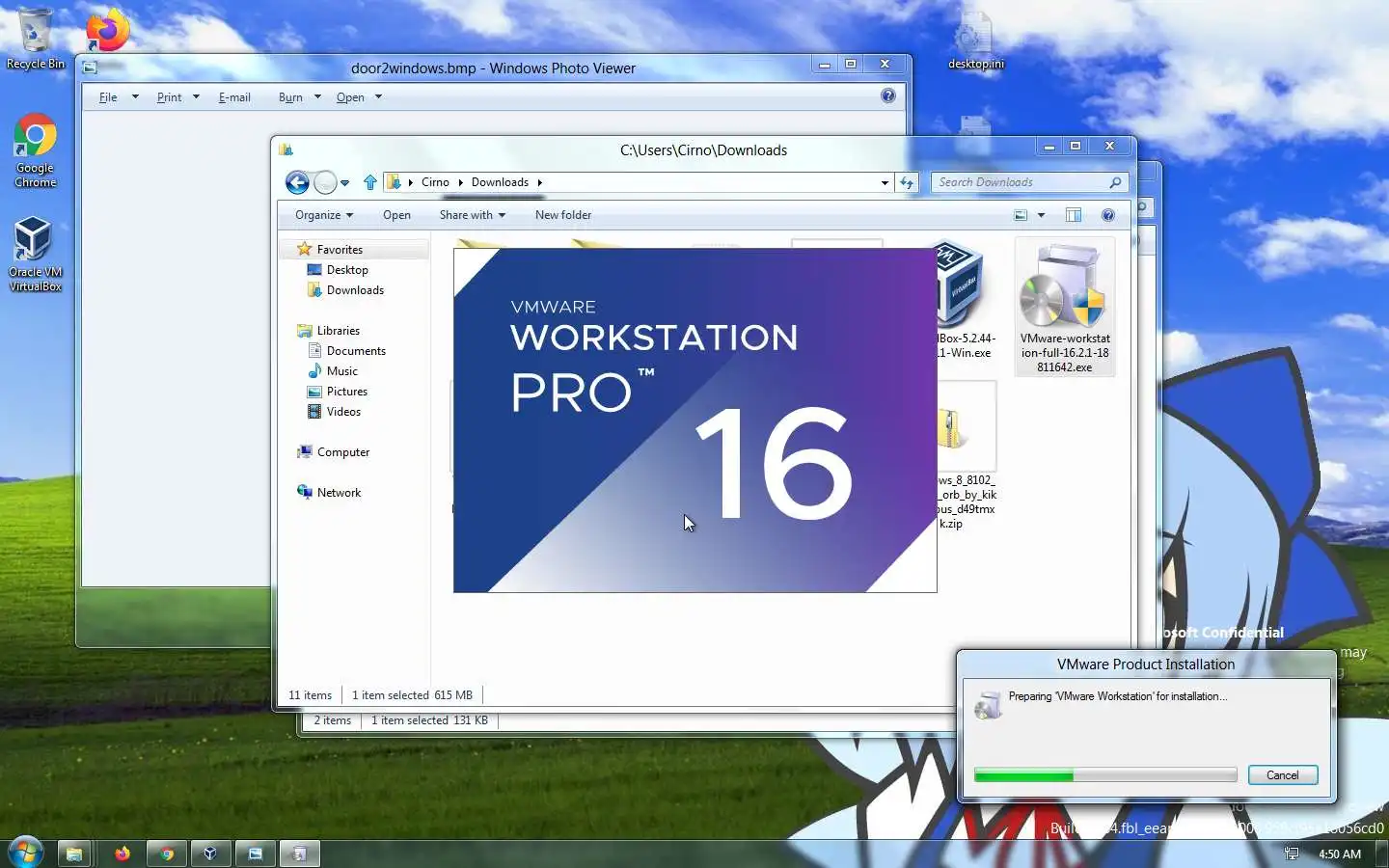This screenshot has height=868, width=1389.
Task: Switch to VMware installer taskbar button
Action: (x=299, y=854)
